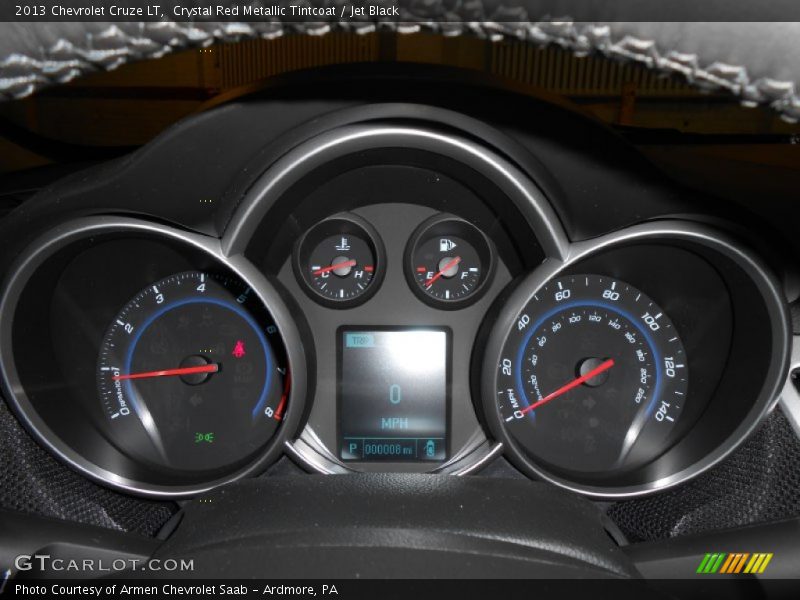Click the 000008 mi odometer reading
This screenshot has width=800, height=600.
point(389,450)
